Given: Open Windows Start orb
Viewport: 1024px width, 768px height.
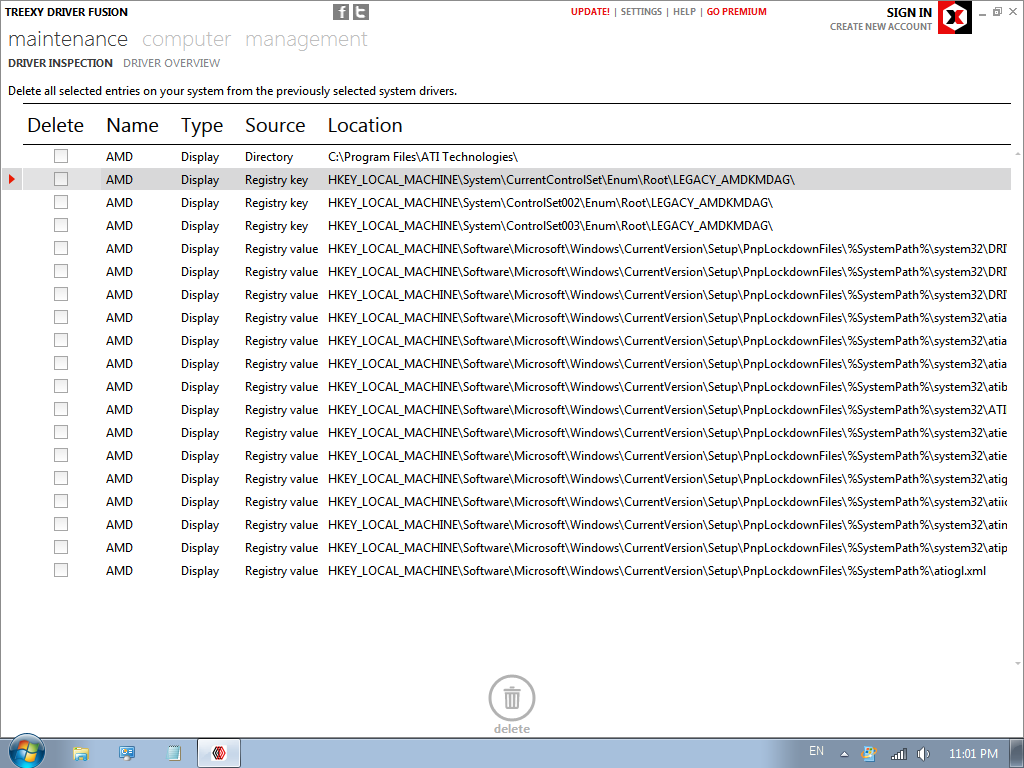Looking at the screenshot, I should pyautogui.click(x=27, y=751).
